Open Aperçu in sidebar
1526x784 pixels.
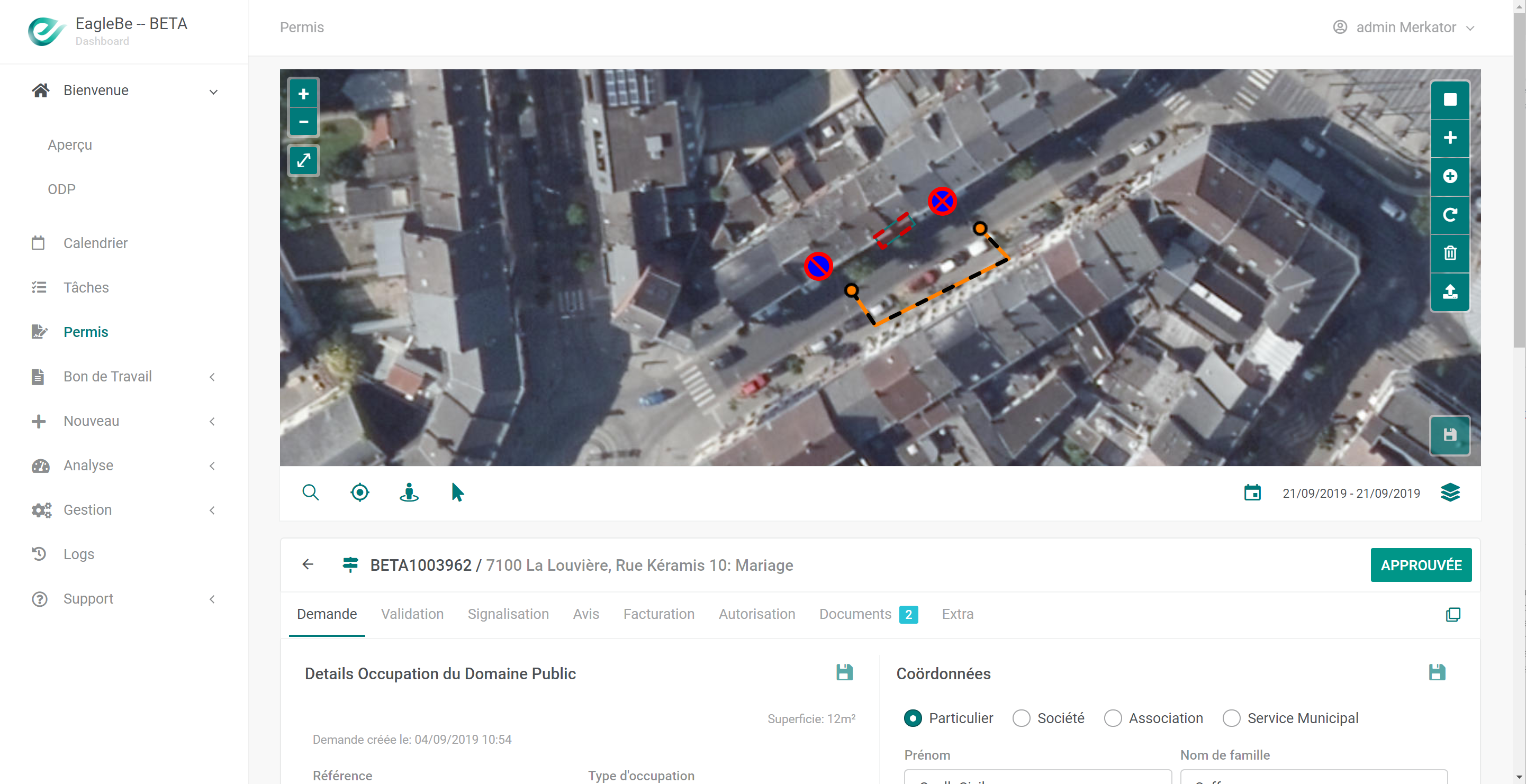tap(70, 145)
